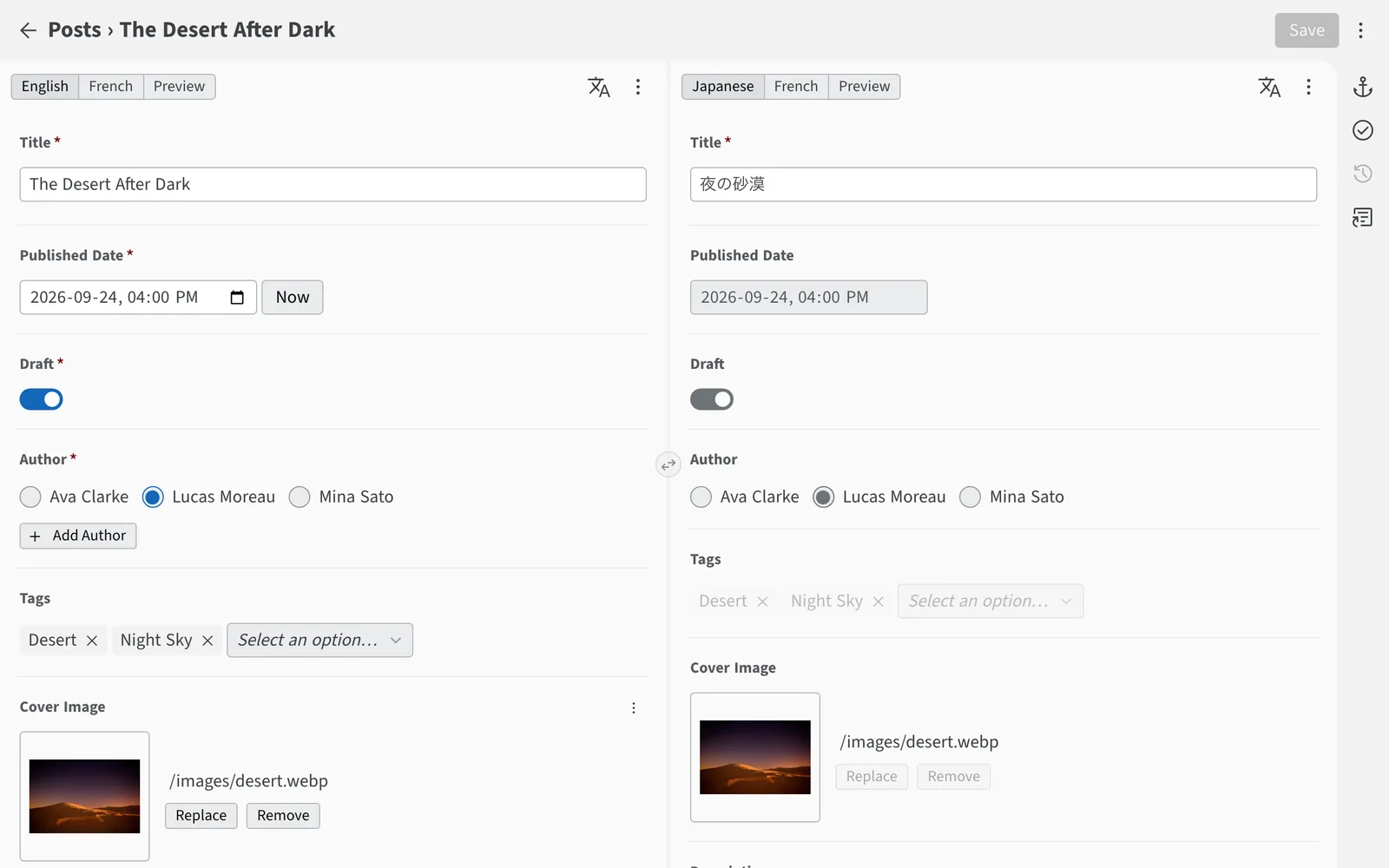Click the /images/desert.webp path in the English pane
Viewport: 1389px width, 868px height.
(x=248, y=781)
